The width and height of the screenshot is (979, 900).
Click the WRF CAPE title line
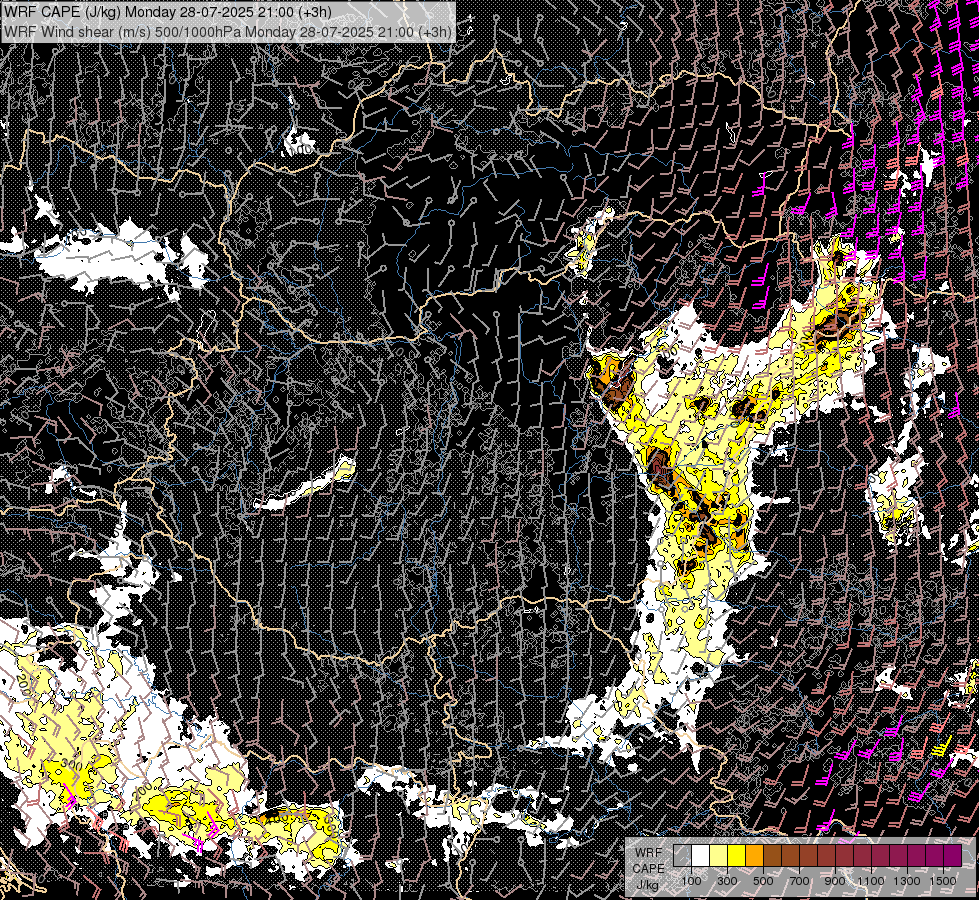167,11
